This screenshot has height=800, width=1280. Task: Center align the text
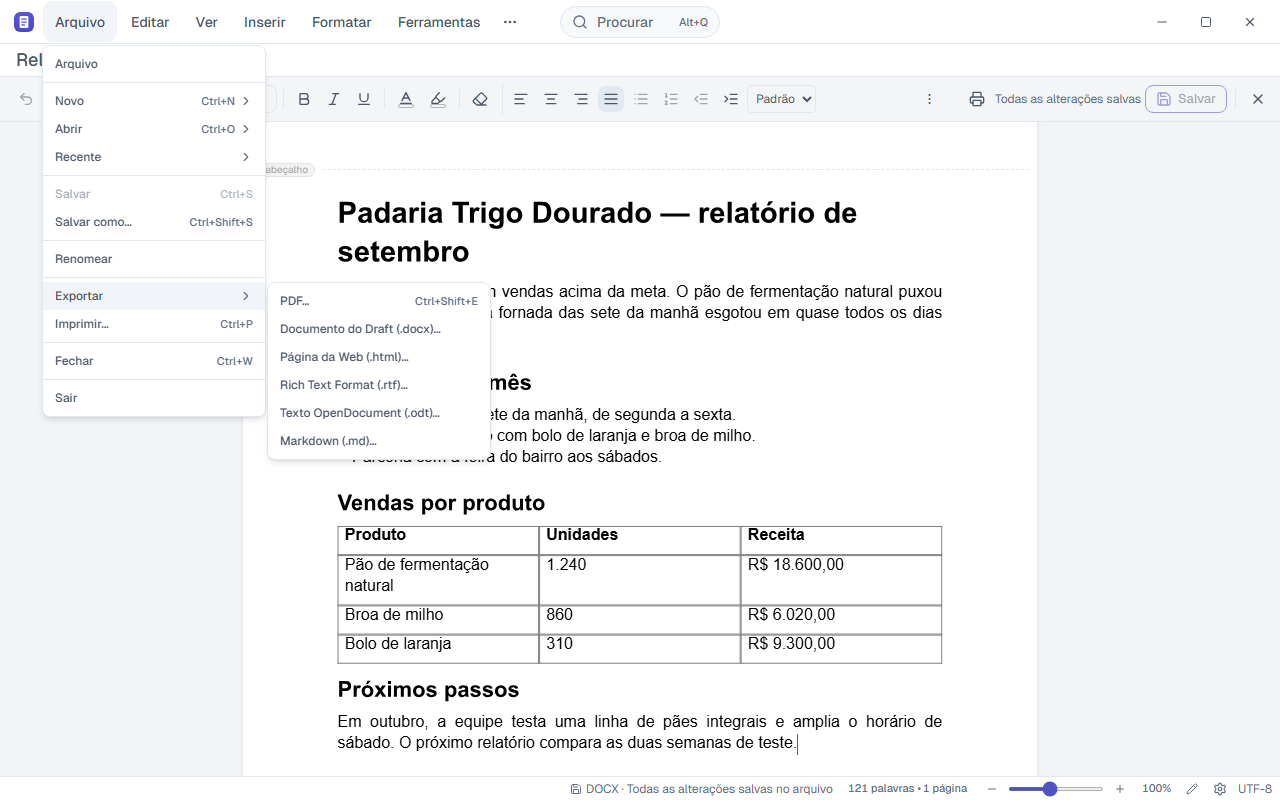(550, 99)
